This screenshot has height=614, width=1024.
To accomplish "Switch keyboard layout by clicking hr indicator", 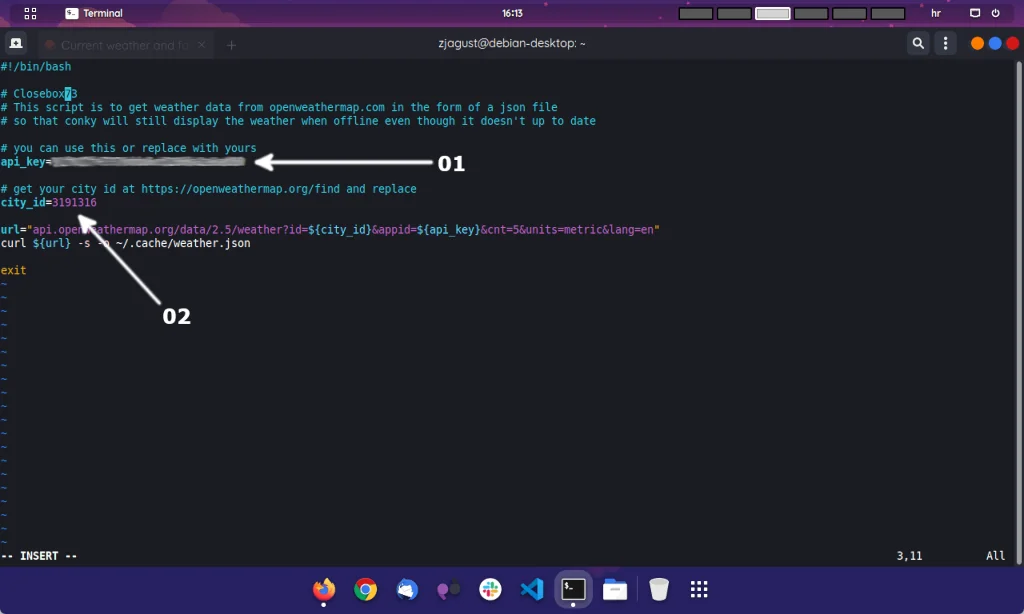I will (x=936, y=13).
